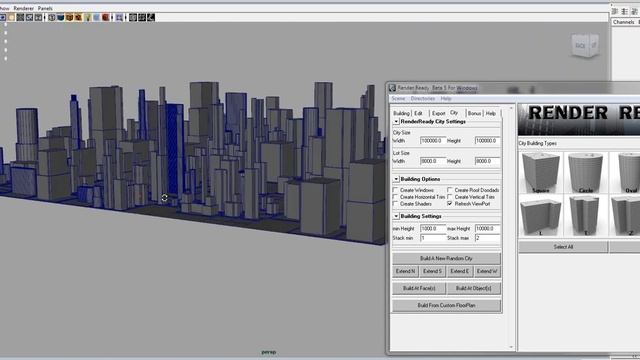Click the City Size Height input field
The height and width of the screenshot is (360, 640).
(x=487, y=141)
